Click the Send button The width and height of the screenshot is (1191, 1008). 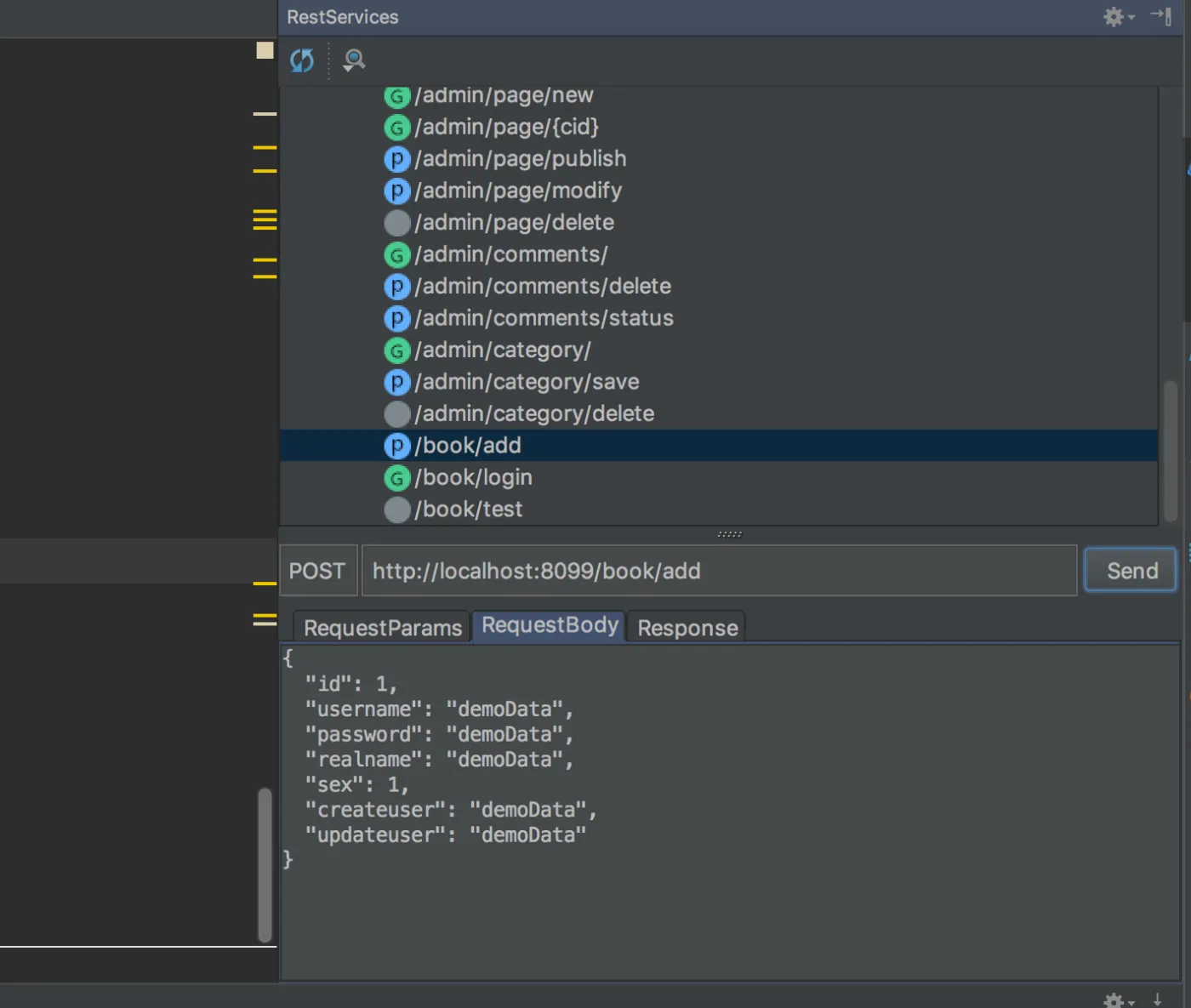tap(1131, 571)
